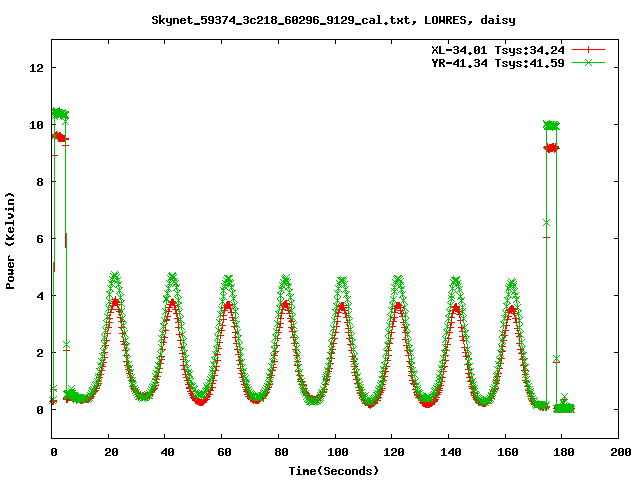Click the x-axis tick label 80
Viewport: 640px width, 480px height.
(281, 452)
